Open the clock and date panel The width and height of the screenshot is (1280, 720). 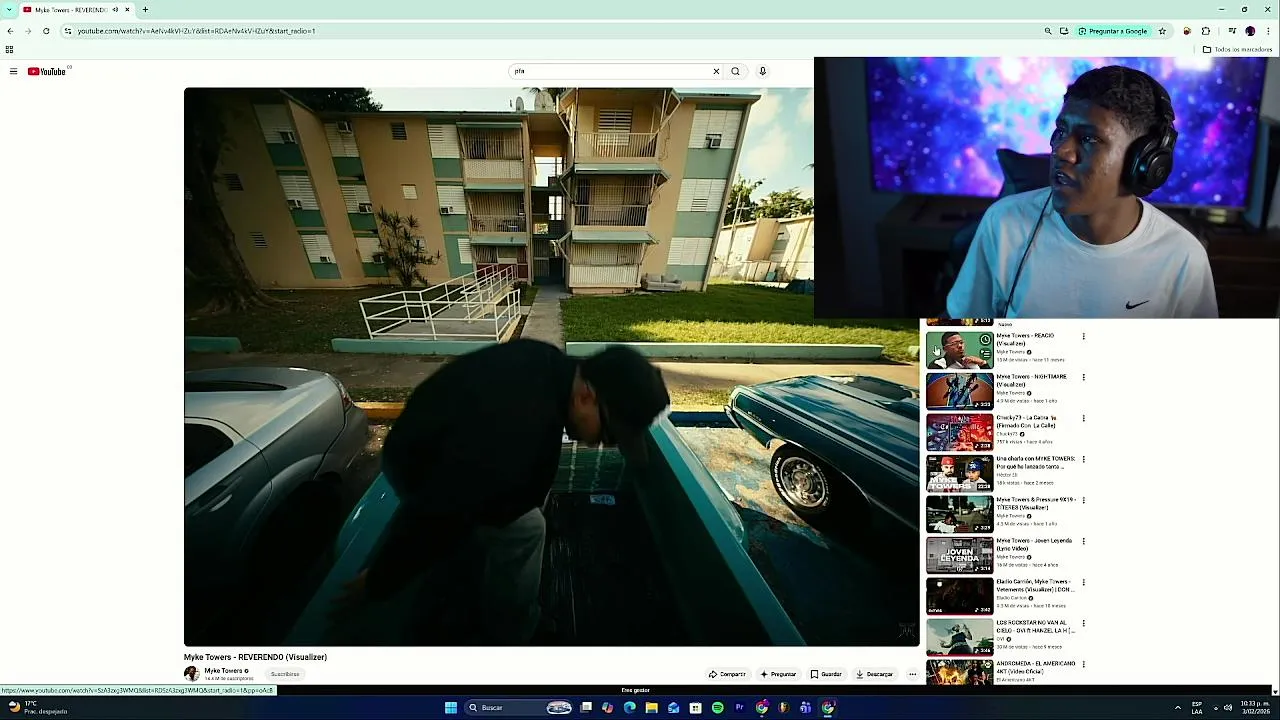[x=1255, y=708]
